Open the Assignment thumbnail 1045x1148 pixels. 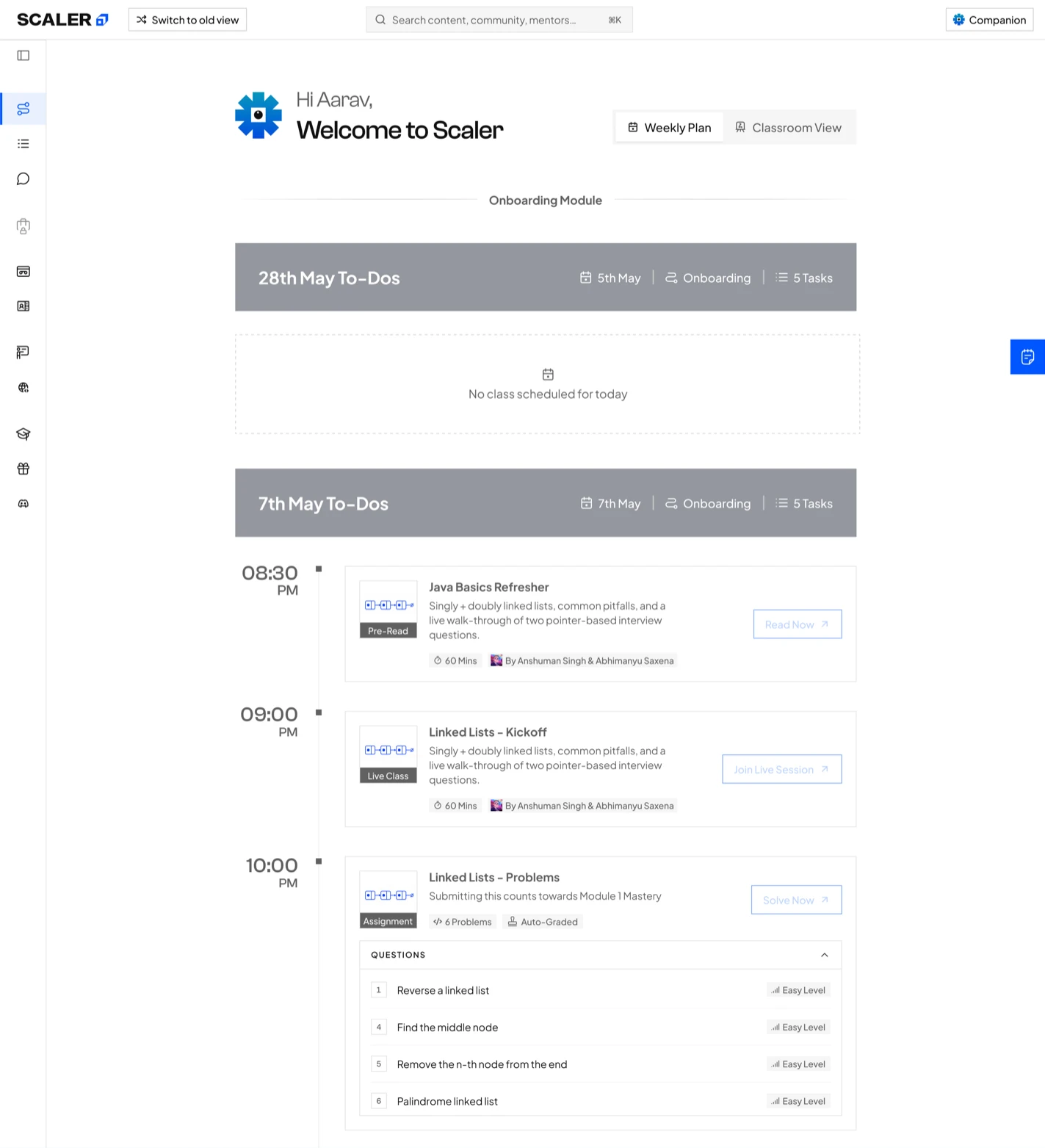[x=388, y=900]
